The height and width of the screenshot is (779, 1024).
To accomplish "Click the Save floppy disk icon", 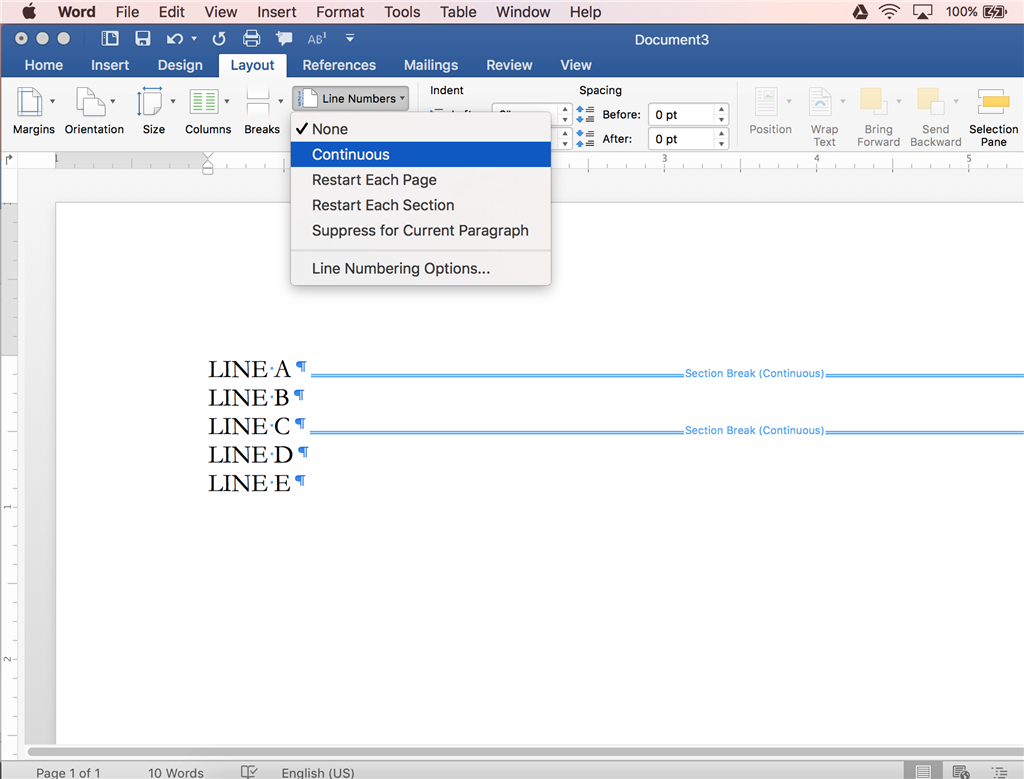I will (x=142, y=39).
